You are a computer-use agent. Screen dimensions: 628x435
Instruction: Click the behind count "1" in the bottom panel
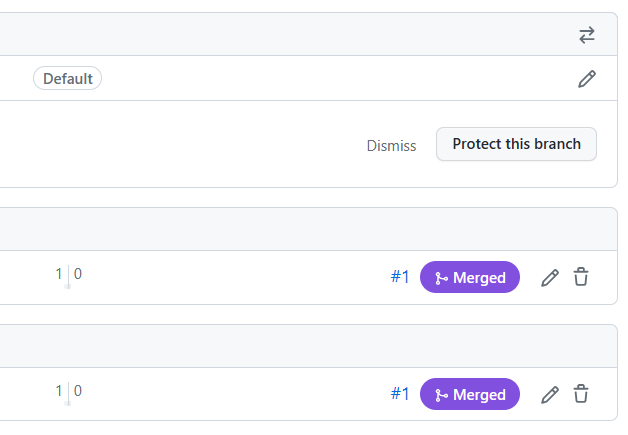(59, 390)
